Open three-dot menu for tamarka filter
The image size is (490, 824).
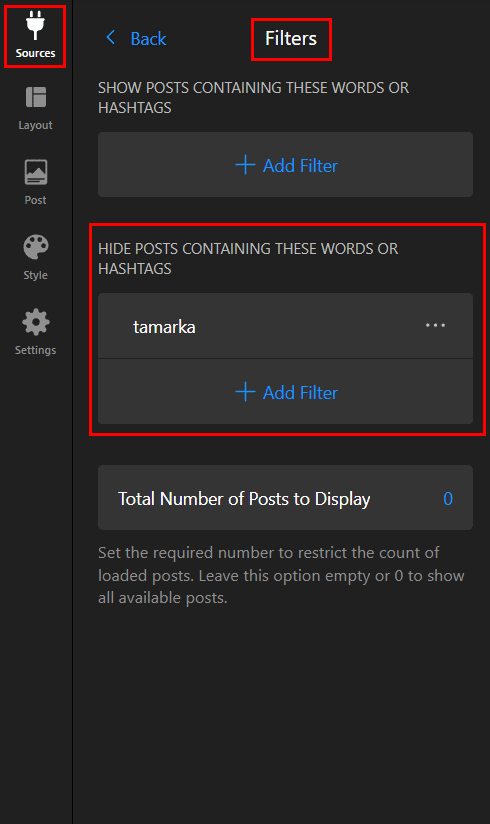pyautogui.click(x=435, y=325)
